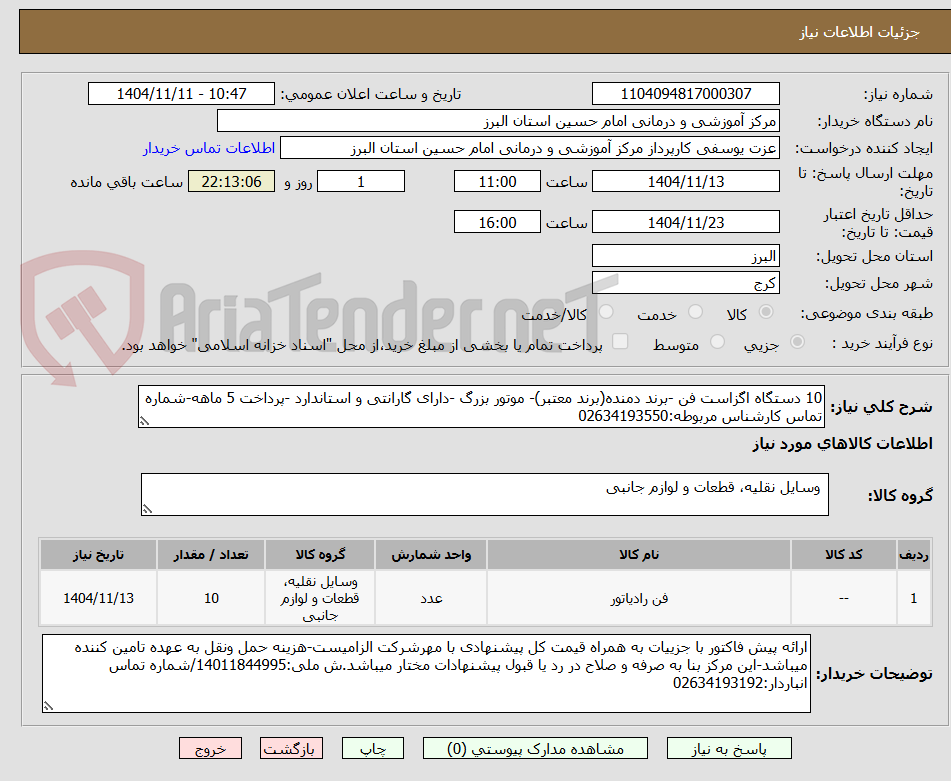Click the تعداد / مقدار column header
This screenshot has width=951, height=781.
tap(211, 555)
